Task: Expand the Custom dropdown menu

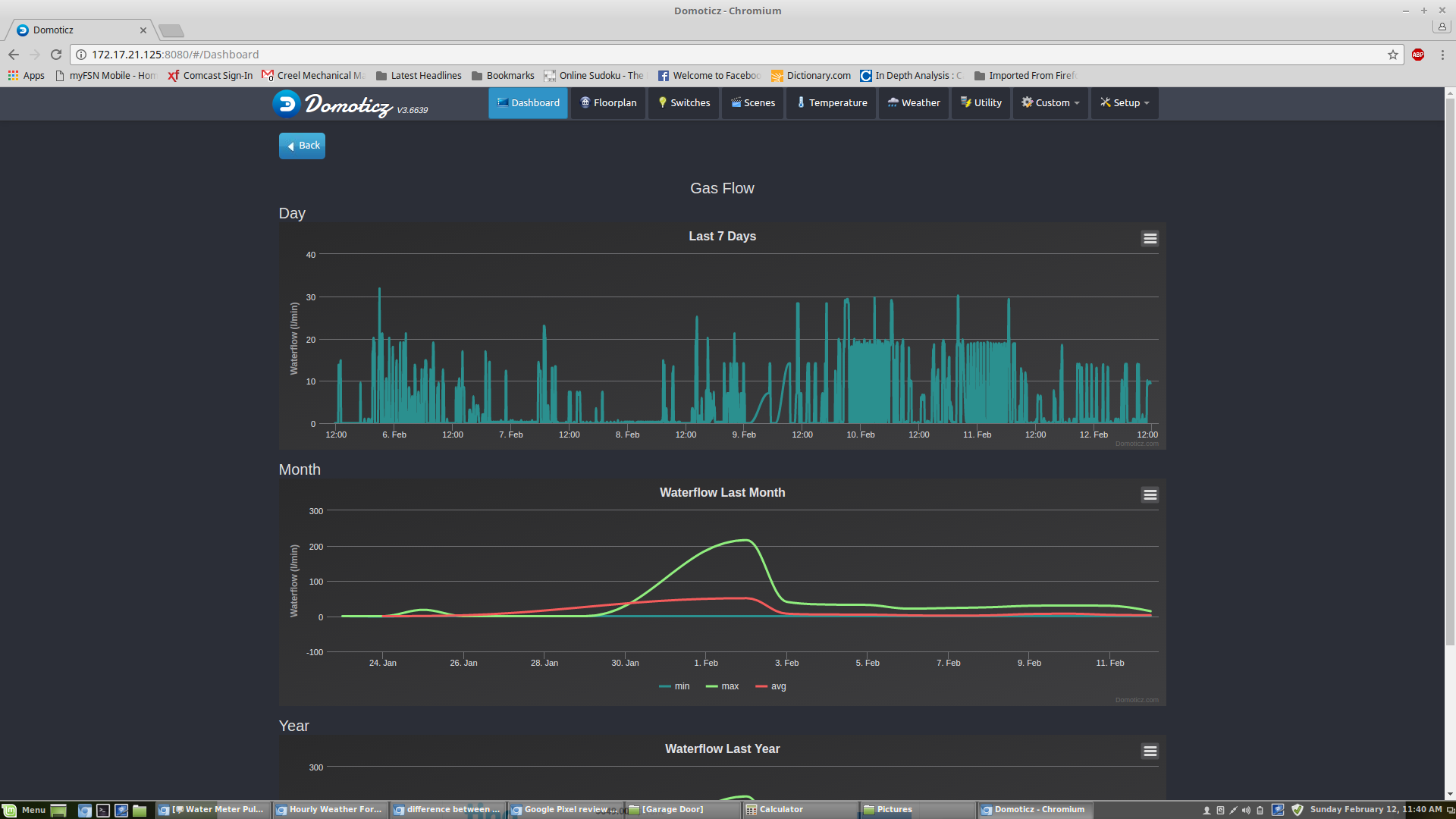Action: [x=1051, y=103]
